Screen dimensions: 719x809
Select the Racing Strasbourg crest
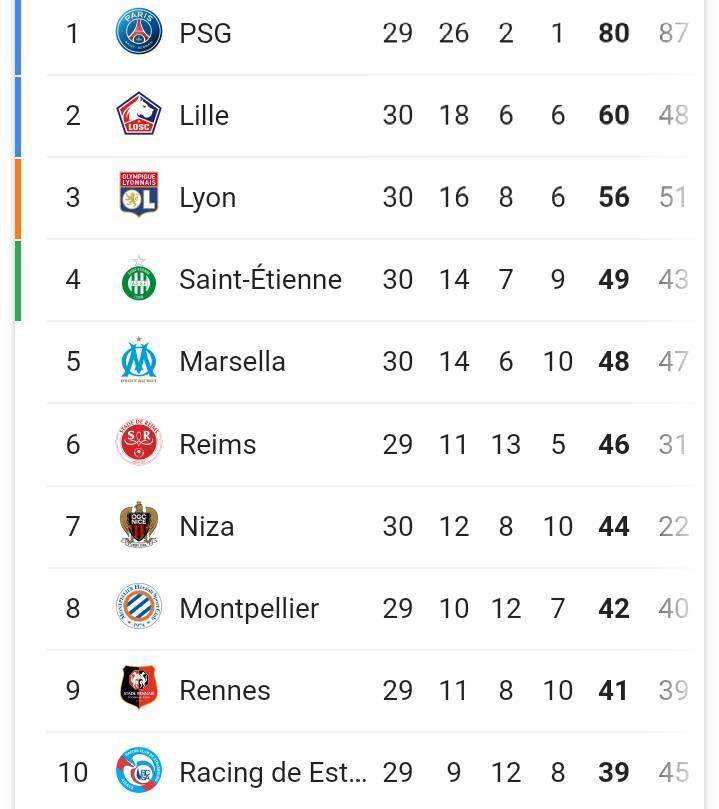[x=138, y=770]
